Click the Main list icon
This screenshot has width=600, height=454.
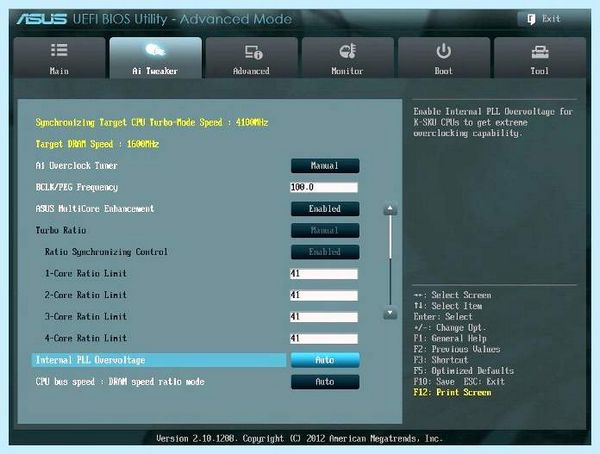click(x=59, y=50)
